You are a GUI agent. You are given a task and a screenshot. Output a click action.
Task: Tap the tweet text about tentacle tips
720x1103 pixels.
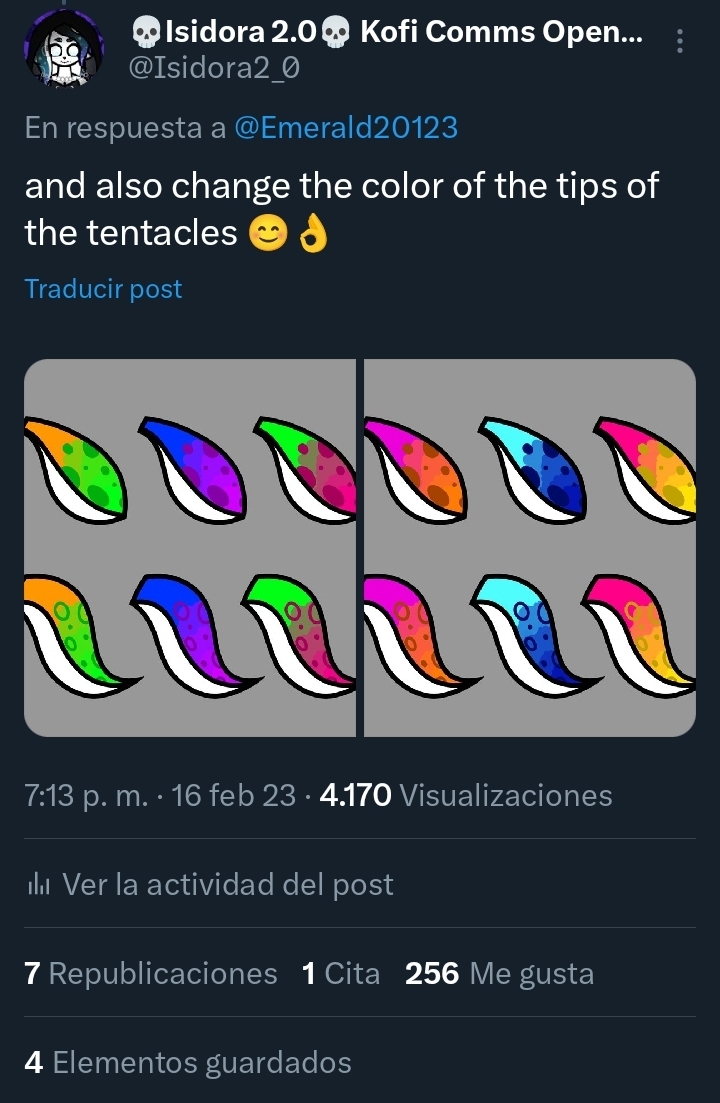[340, 208]
